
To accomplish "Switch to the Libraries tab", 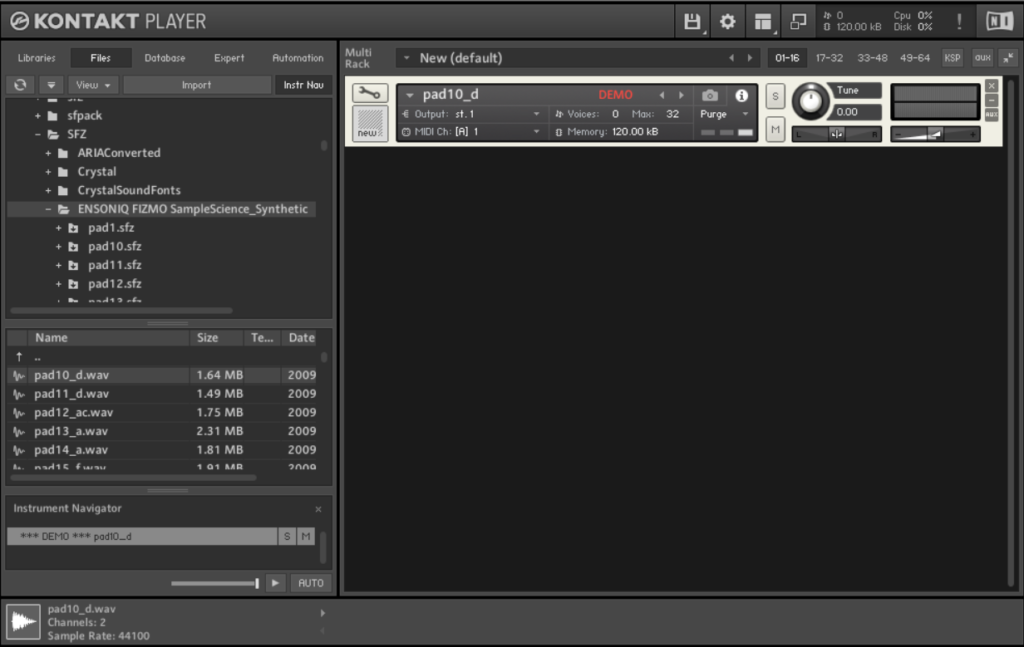I will (x=37, y=58).
